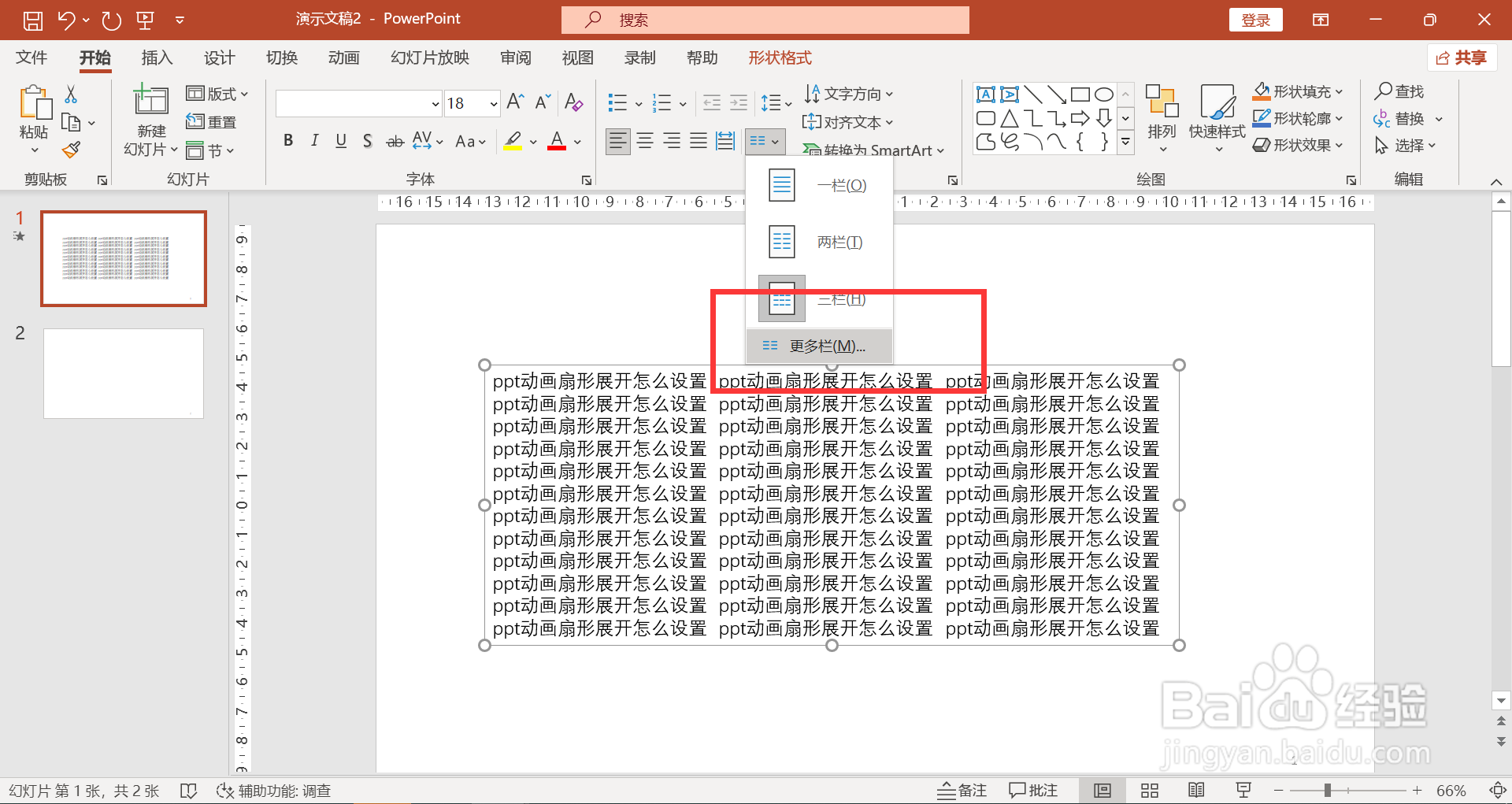Open Shape Format (形状格式) tab
The image size is (1512, 804).
780,57
